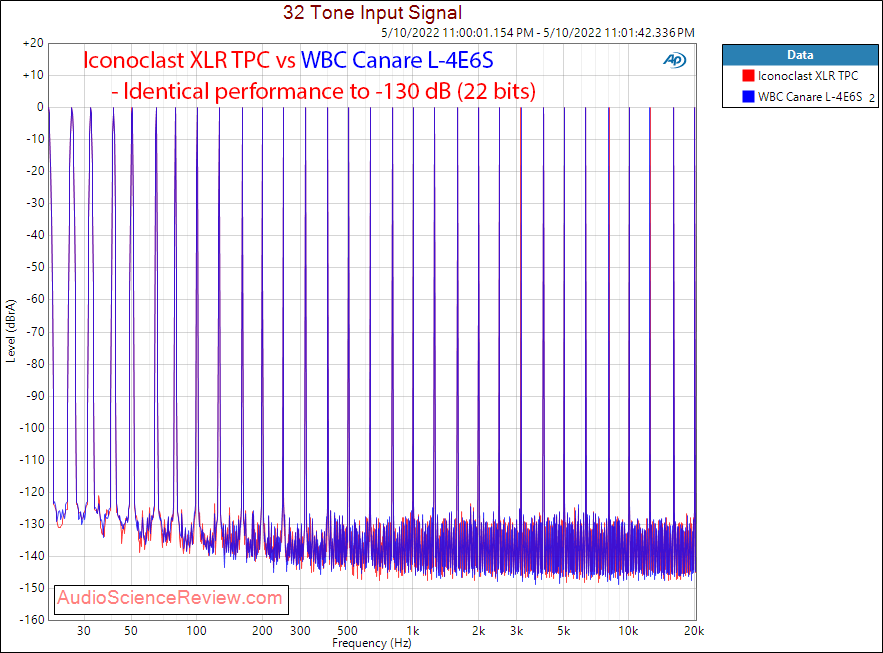Select the red Iconoclast XLR TPC legend swatch

748,75
